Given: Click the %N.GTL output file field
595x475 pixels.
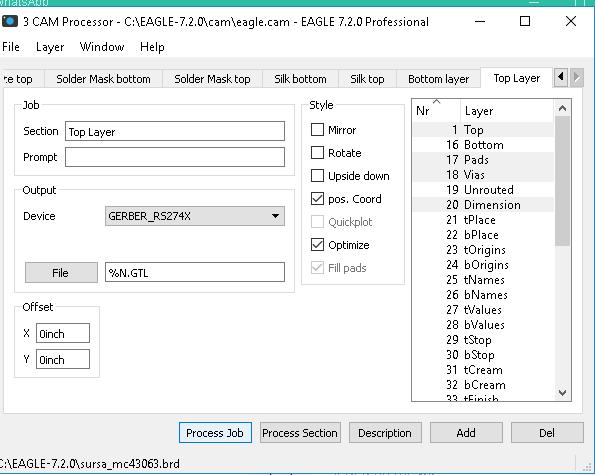Looking at the screenshot, I should (195, 272).
